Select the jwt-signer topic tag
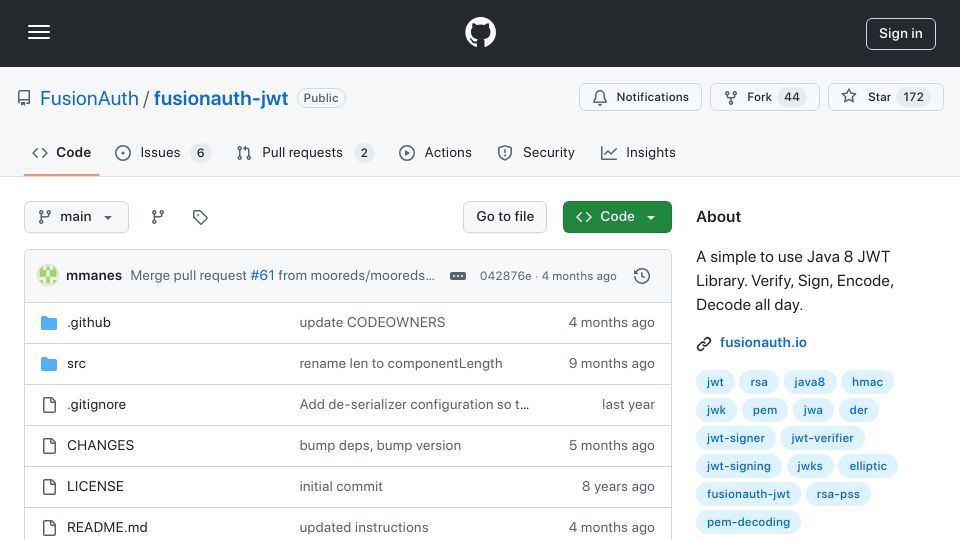960x540 pixels. (x=736, y=438)
